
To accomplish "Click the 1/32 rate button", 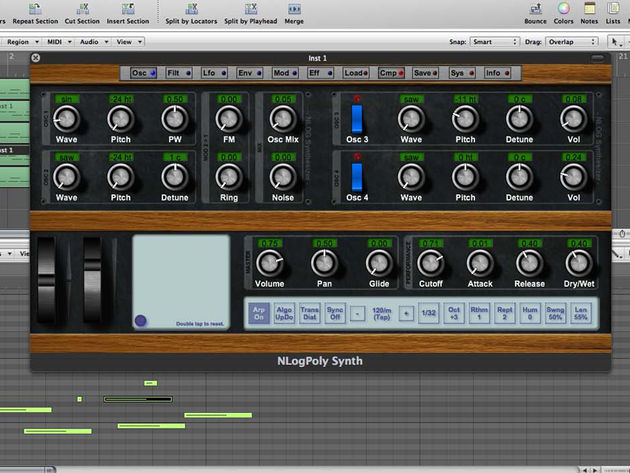I will tap(429, 313).
